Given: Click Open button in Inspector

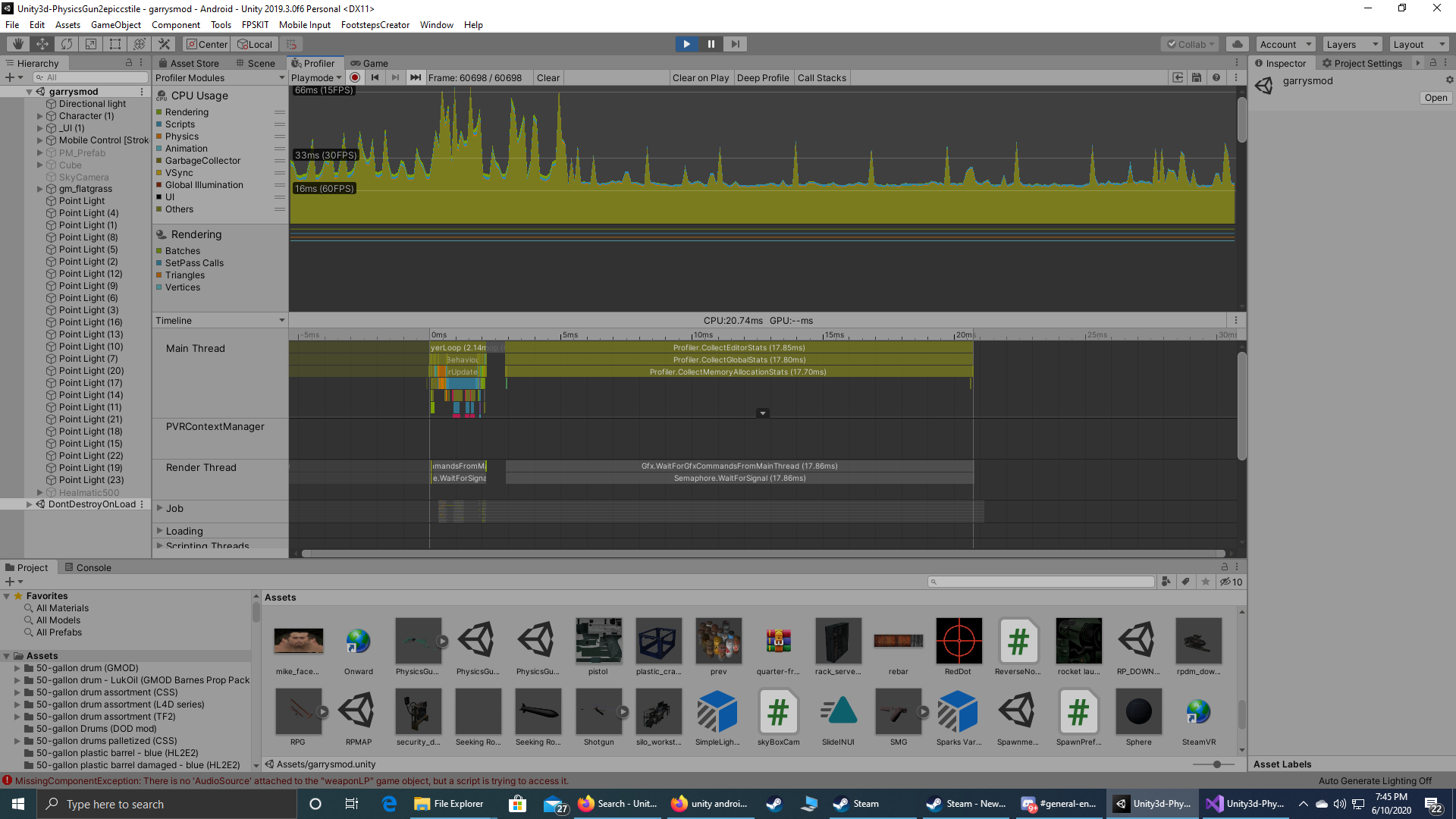Looking at the screenshot, I should (1436, 98).
